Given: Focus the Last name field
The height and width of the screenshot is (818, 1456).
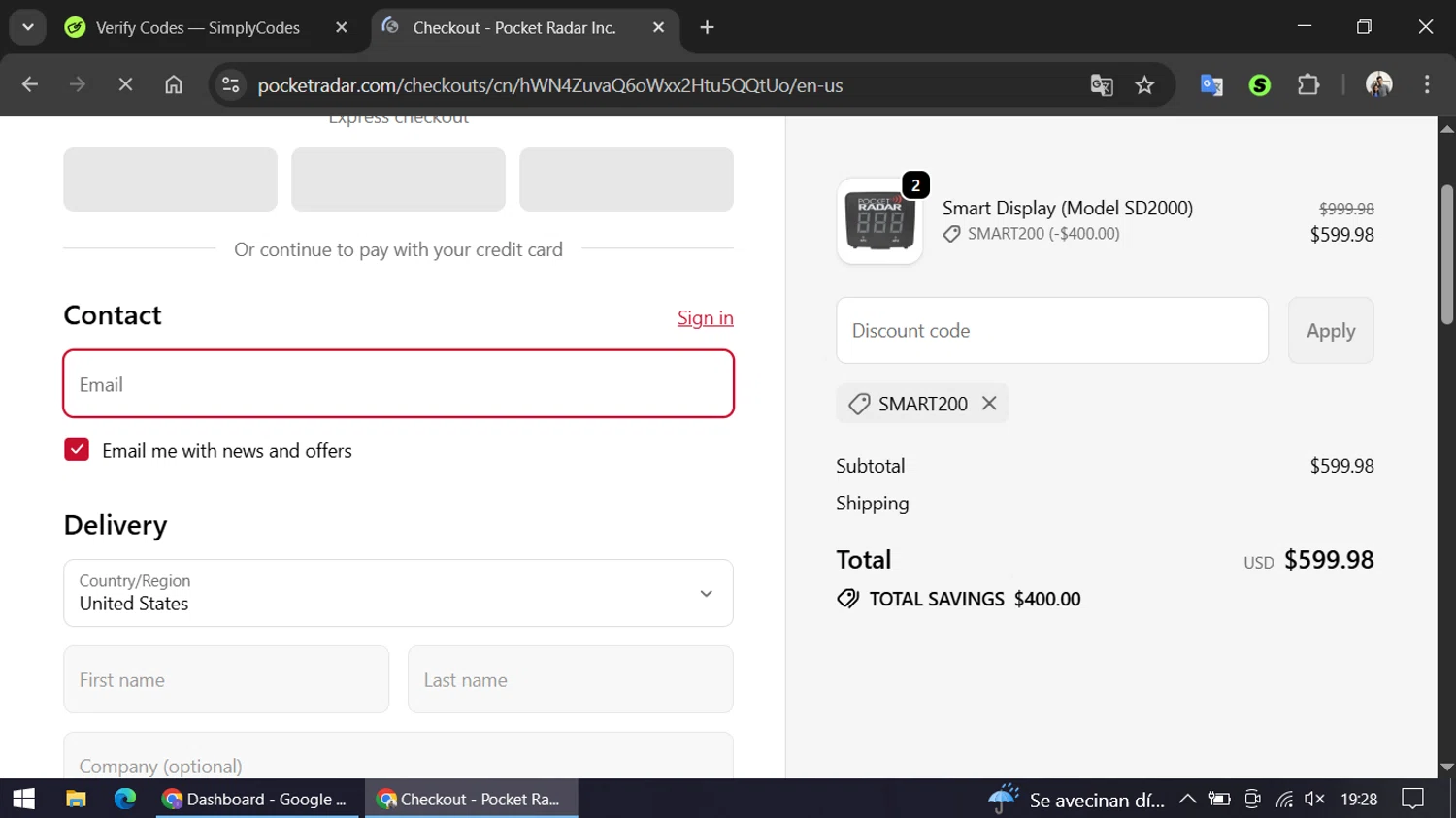Looking at the screenshot, I should [x=571, y=680].
